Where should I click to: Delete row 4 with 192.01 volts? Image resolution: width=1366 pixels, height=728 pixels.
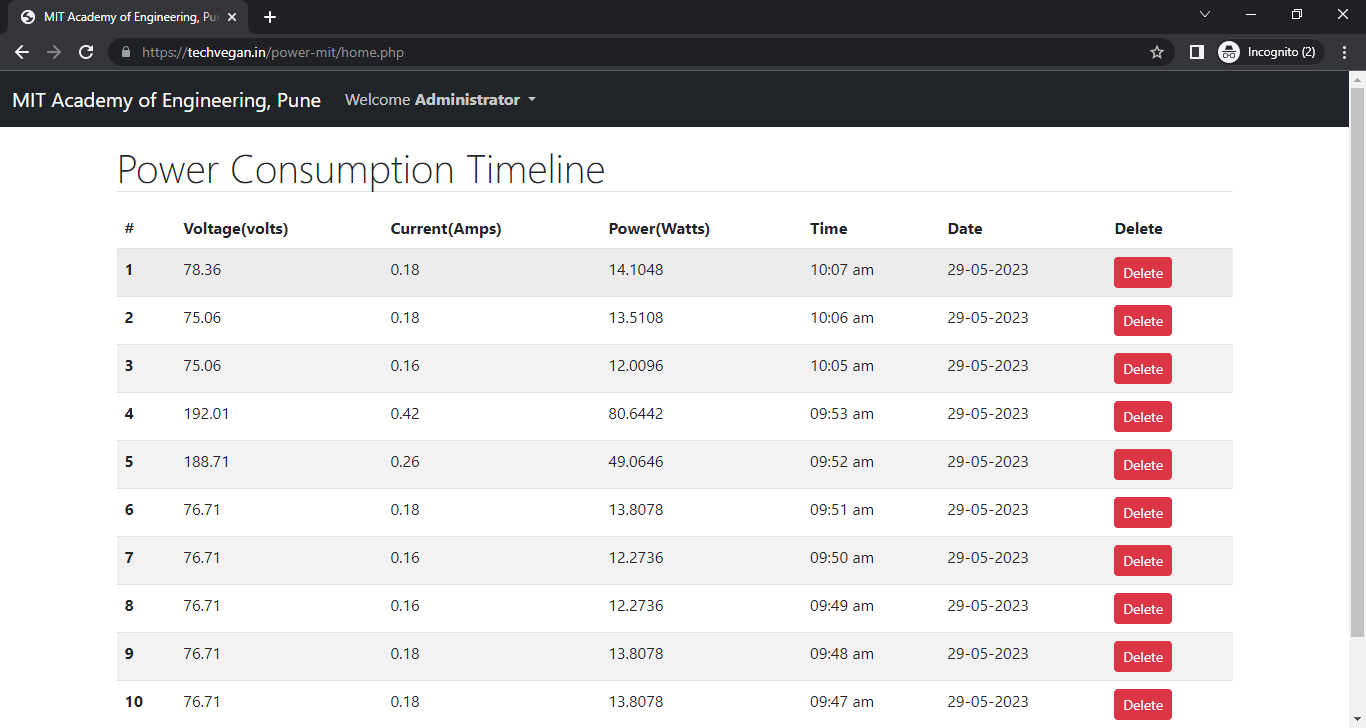tap(1142, 417)
